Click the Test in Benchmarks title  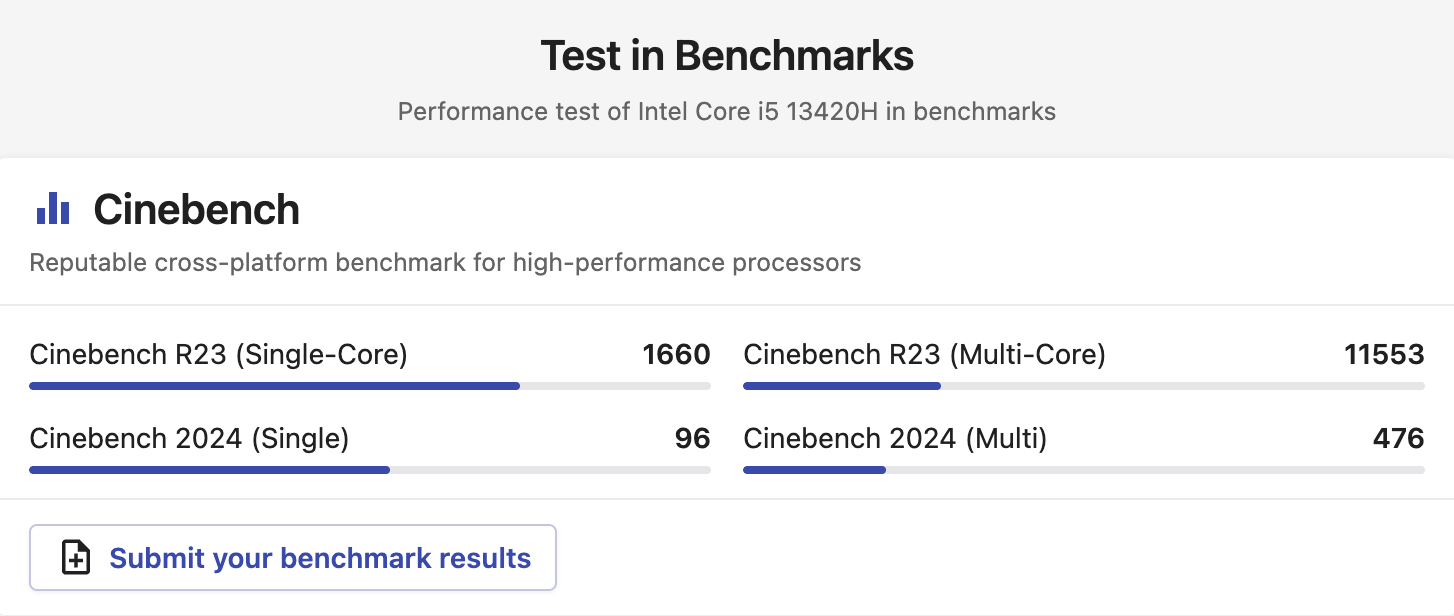[x=727, y=55]
